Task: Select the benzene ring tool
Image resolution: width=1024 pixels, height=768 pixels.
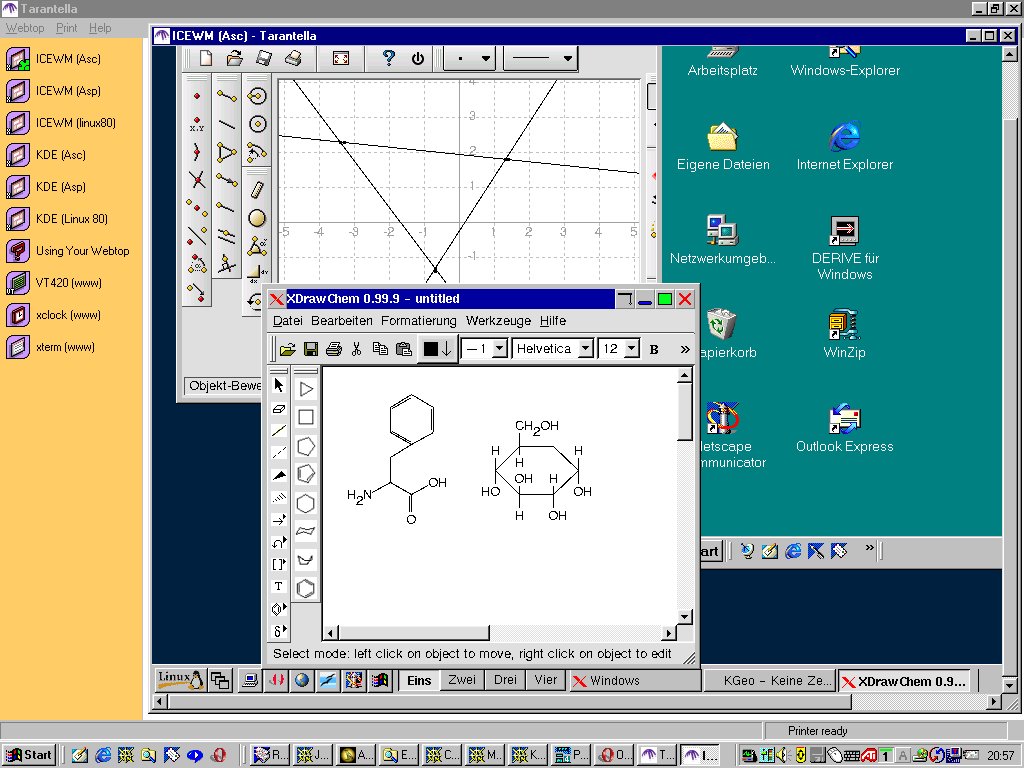Action: (x=306, y=588)
